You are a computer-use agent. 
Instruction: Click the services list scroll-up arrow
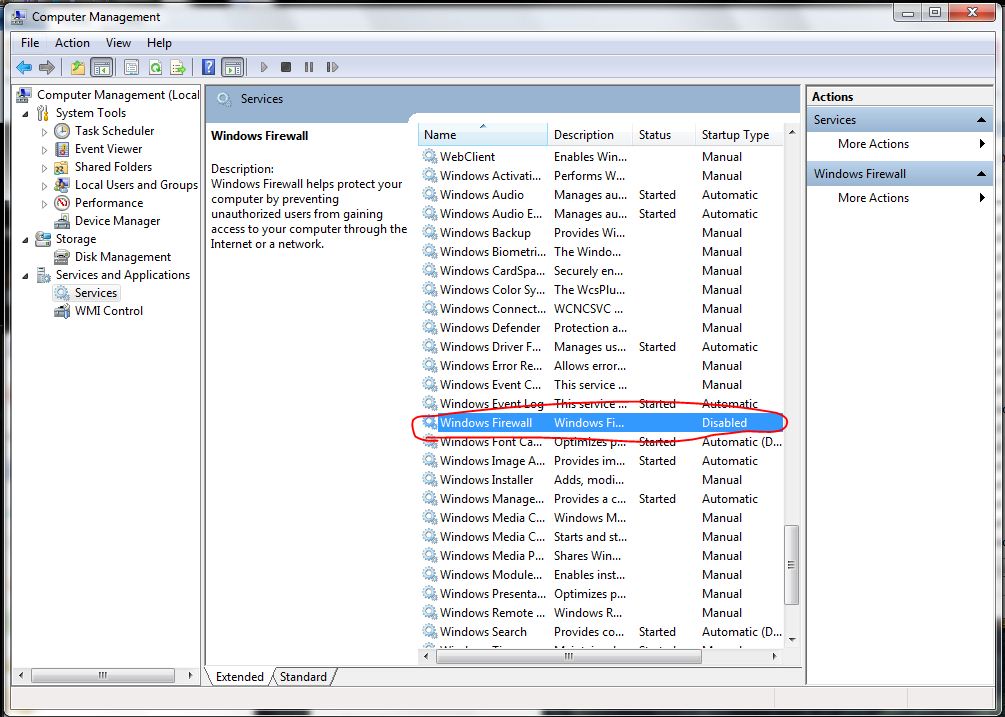click(x=792, y=132)
